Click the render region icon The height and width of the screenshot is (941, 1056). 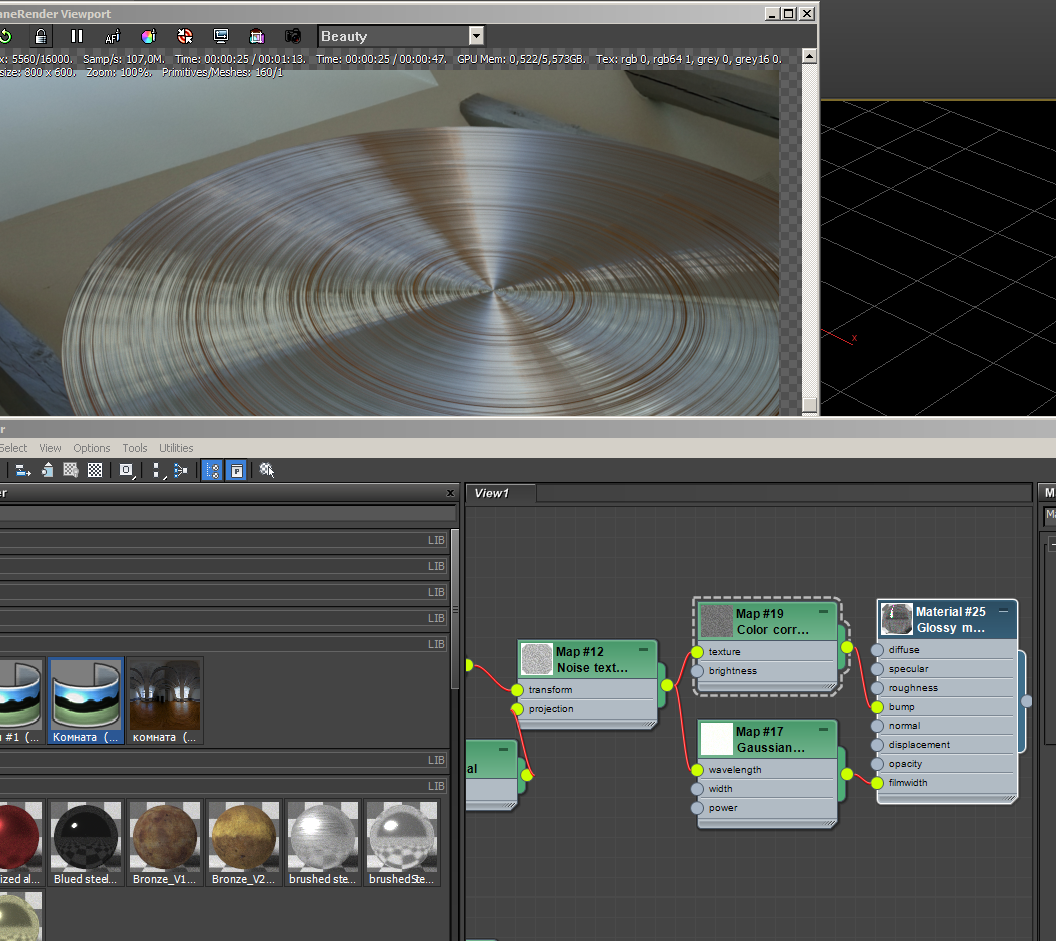(x=257, y=36)
